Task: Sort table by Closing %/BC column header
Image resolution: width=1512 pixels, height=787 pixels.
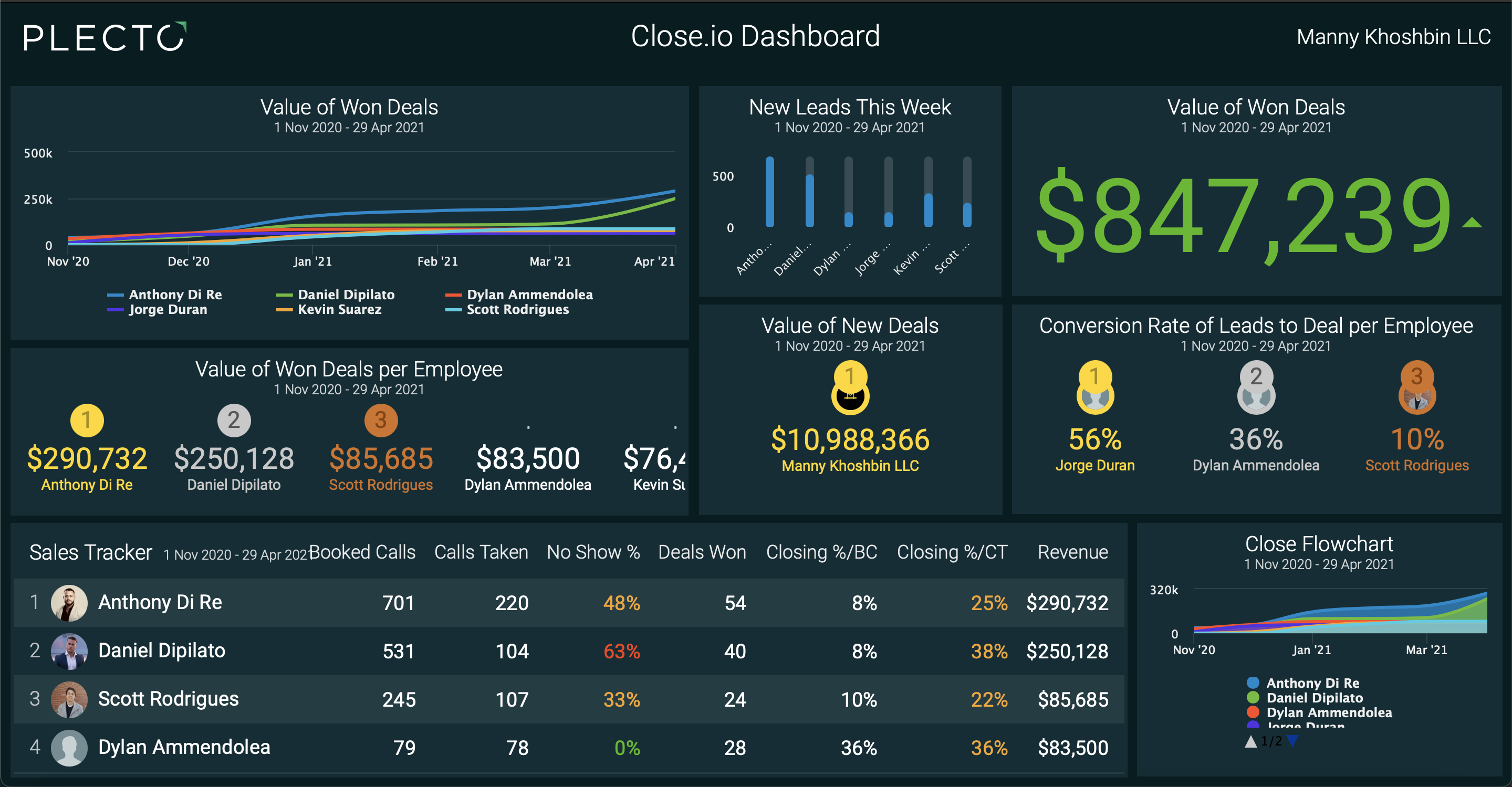Action: click(x=822, y=552)
